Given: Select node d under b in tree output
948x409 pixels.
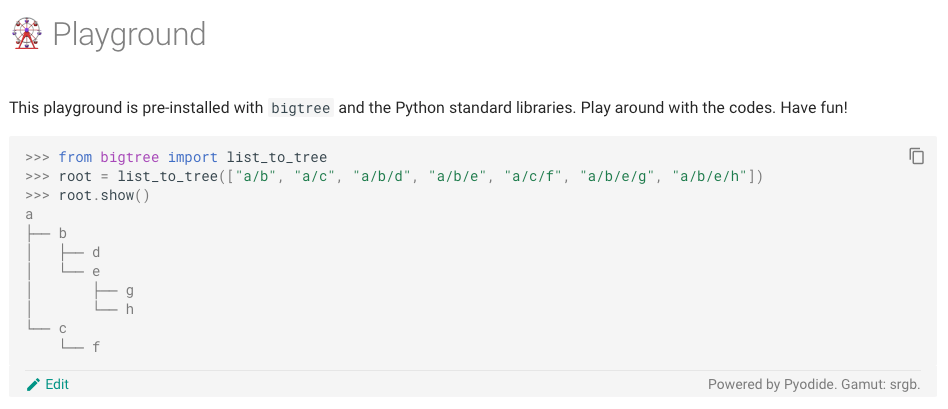Looking at the screenshot, I should [x=96, y=252].
